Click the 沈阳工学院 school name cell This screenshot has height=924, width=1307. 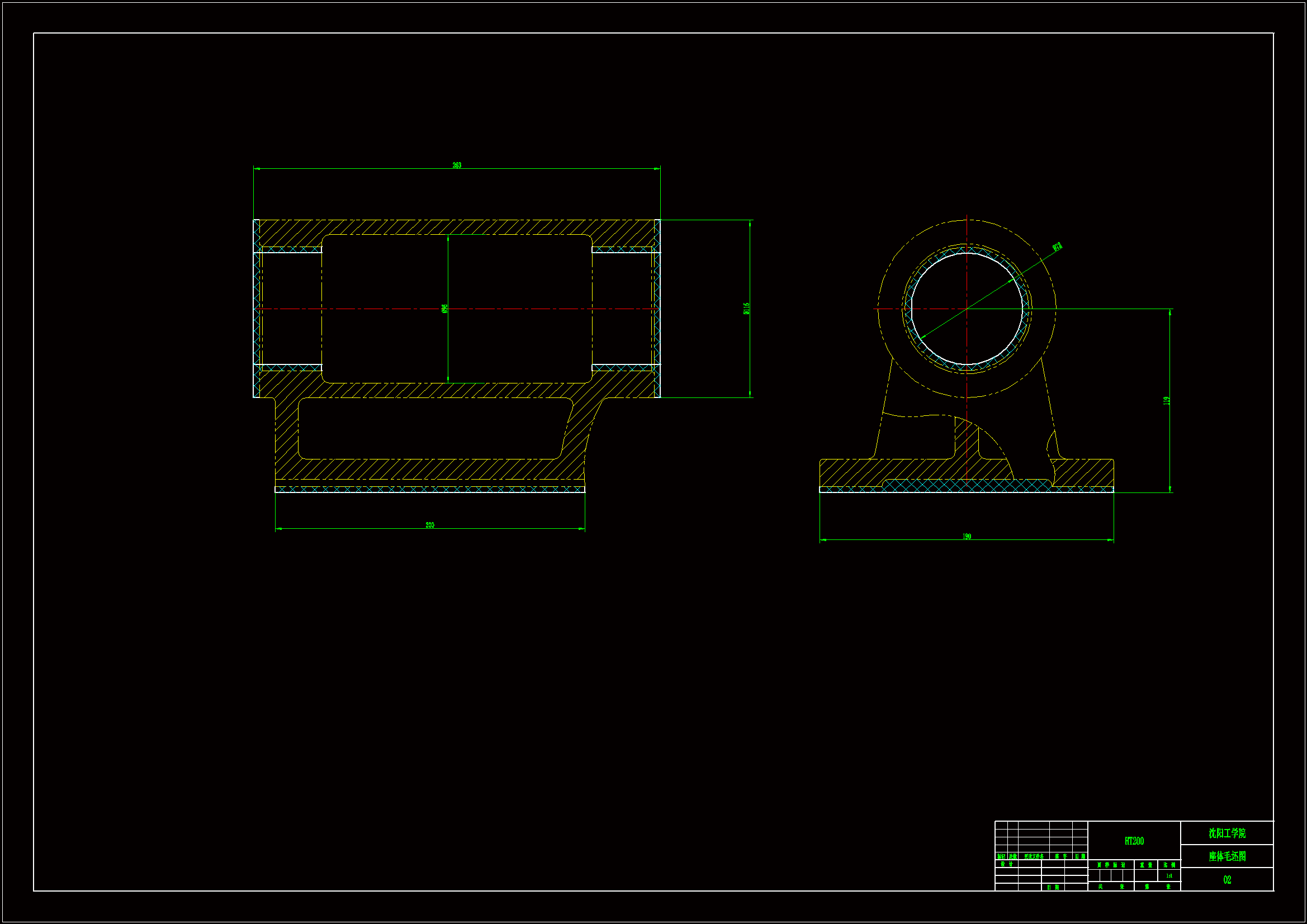click(x=1227, y=833)
